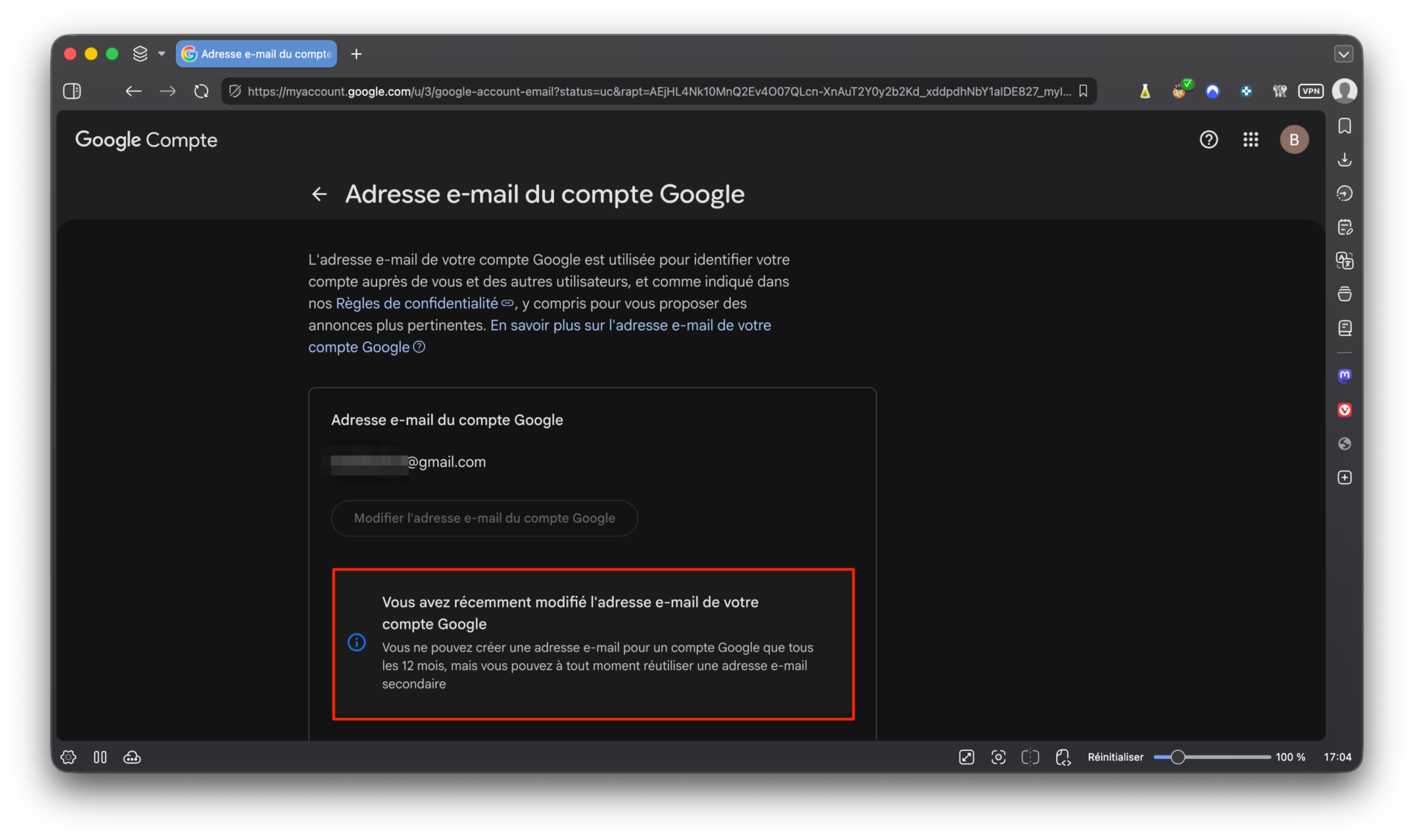Click Modifier l'adresse e-mail du compte Google

point(485,518)
